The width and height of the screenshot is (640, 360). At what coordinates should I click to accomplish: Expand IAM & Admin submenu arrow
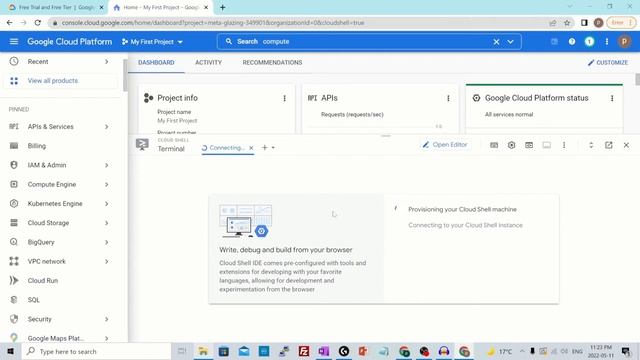point(107,165)
